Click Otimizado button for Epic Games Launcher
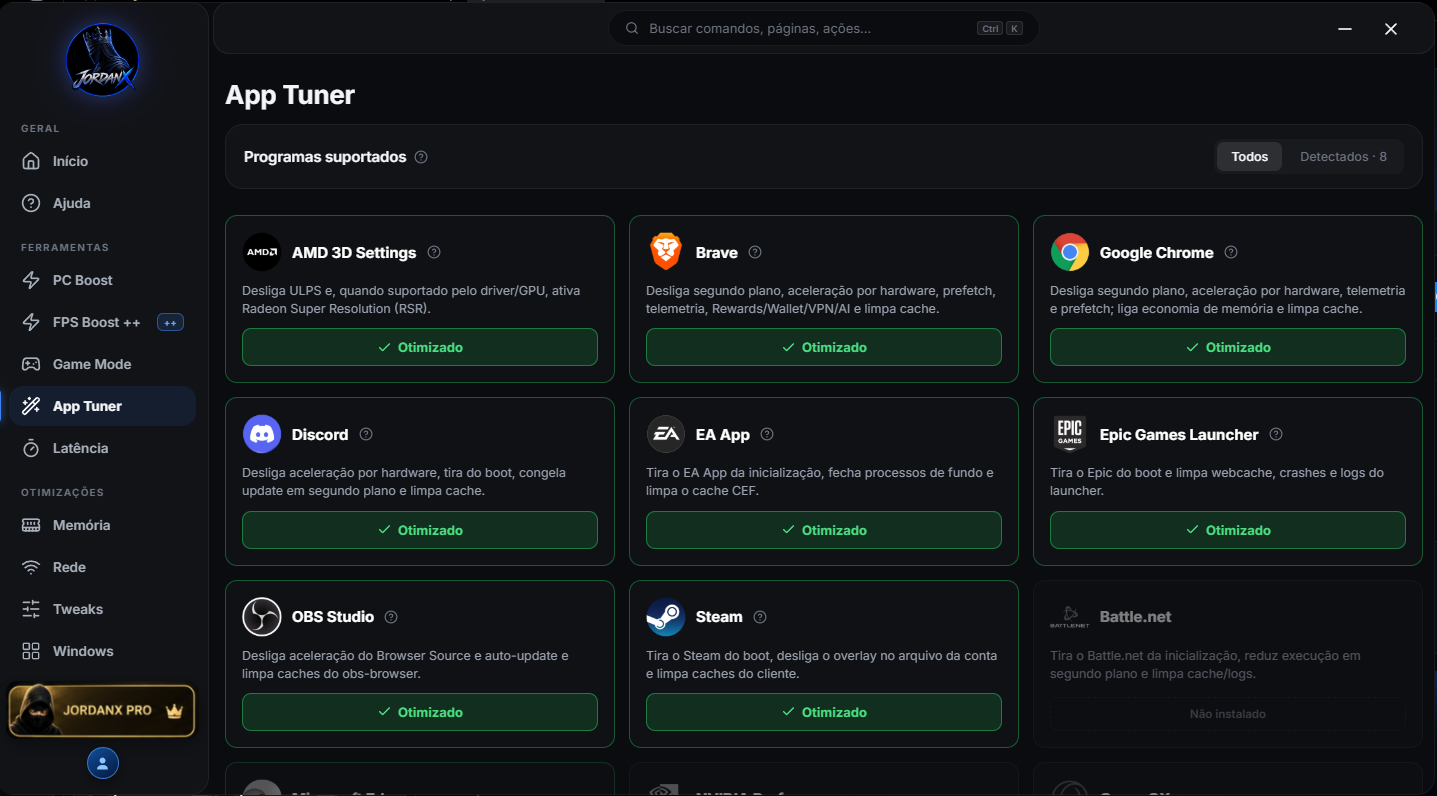This screenshot has height=796, width=1437. pyautogui.click(x=1228, y=530)
